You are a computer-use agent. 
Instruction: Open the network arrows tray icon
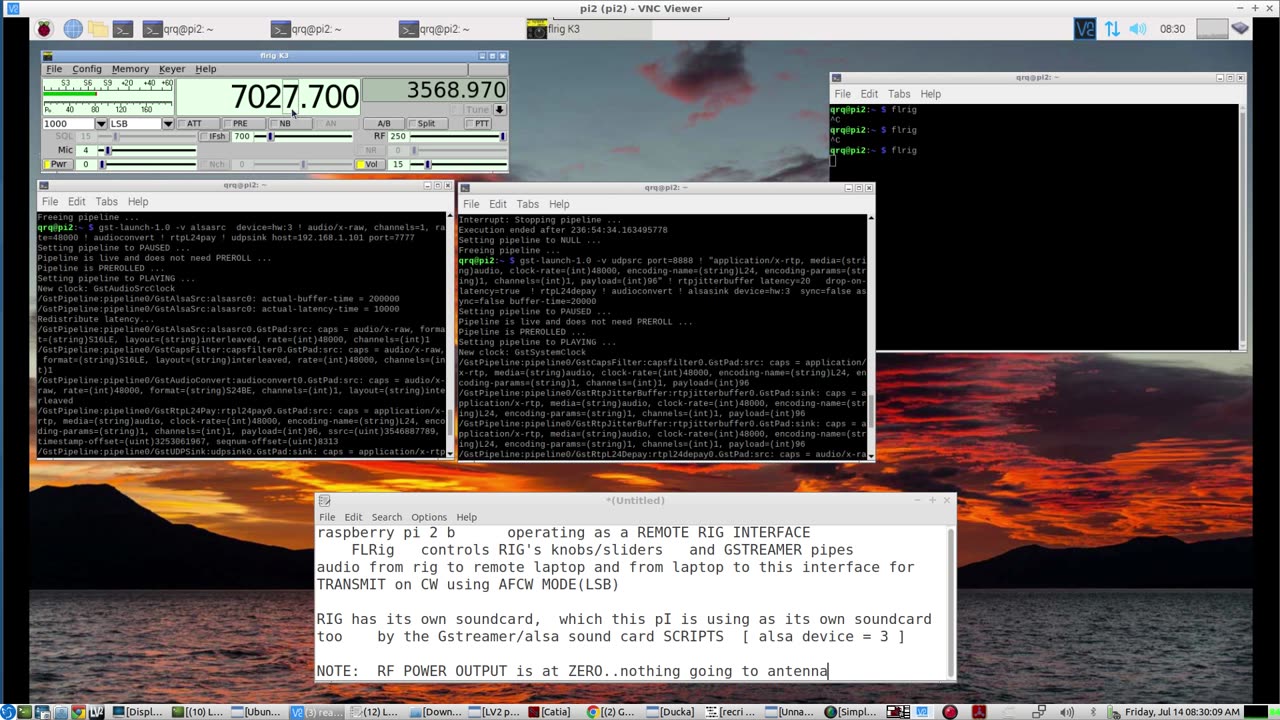1112,29
